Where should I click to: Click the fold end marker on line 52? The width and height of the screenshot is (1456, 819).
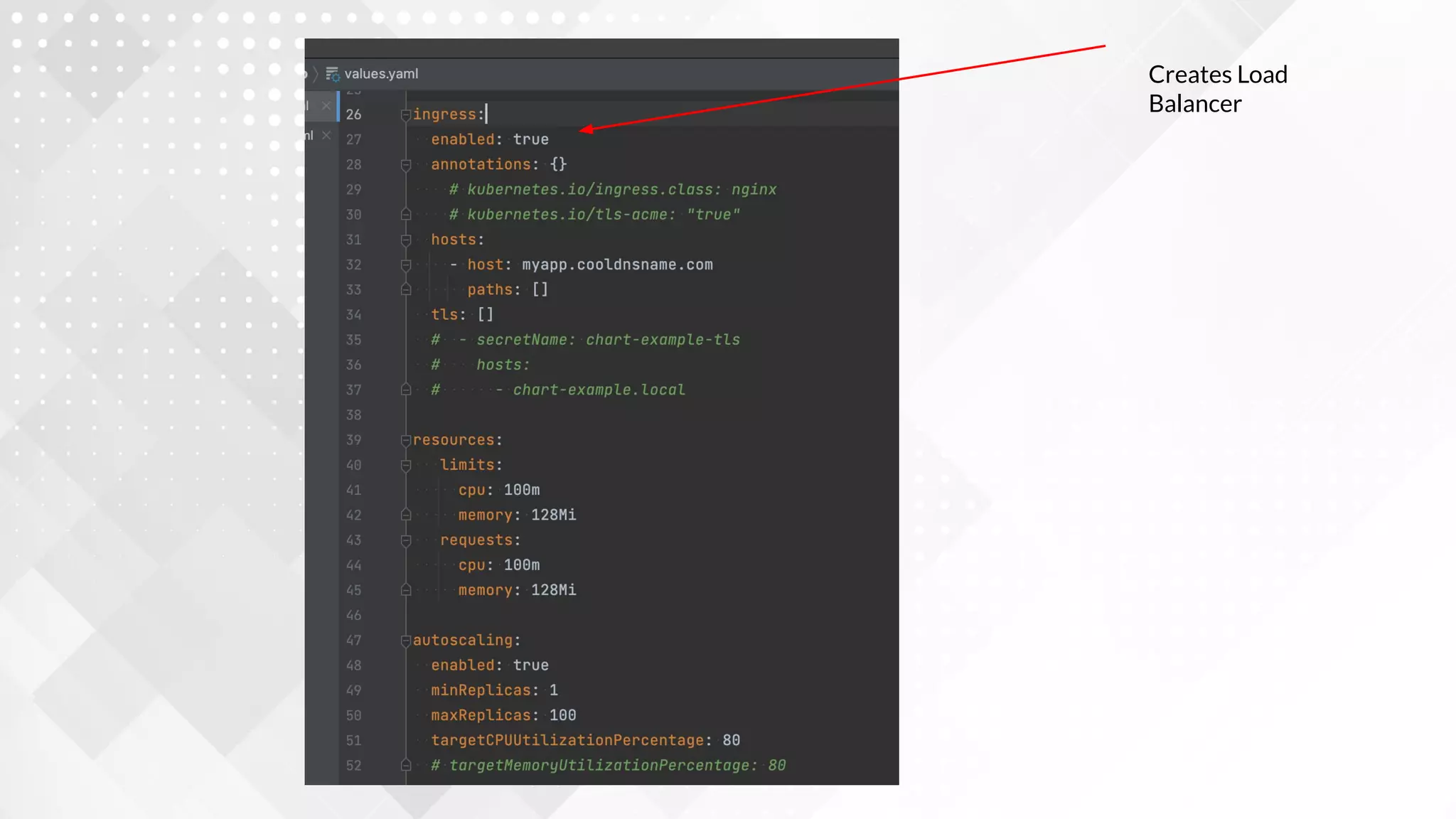406,766
